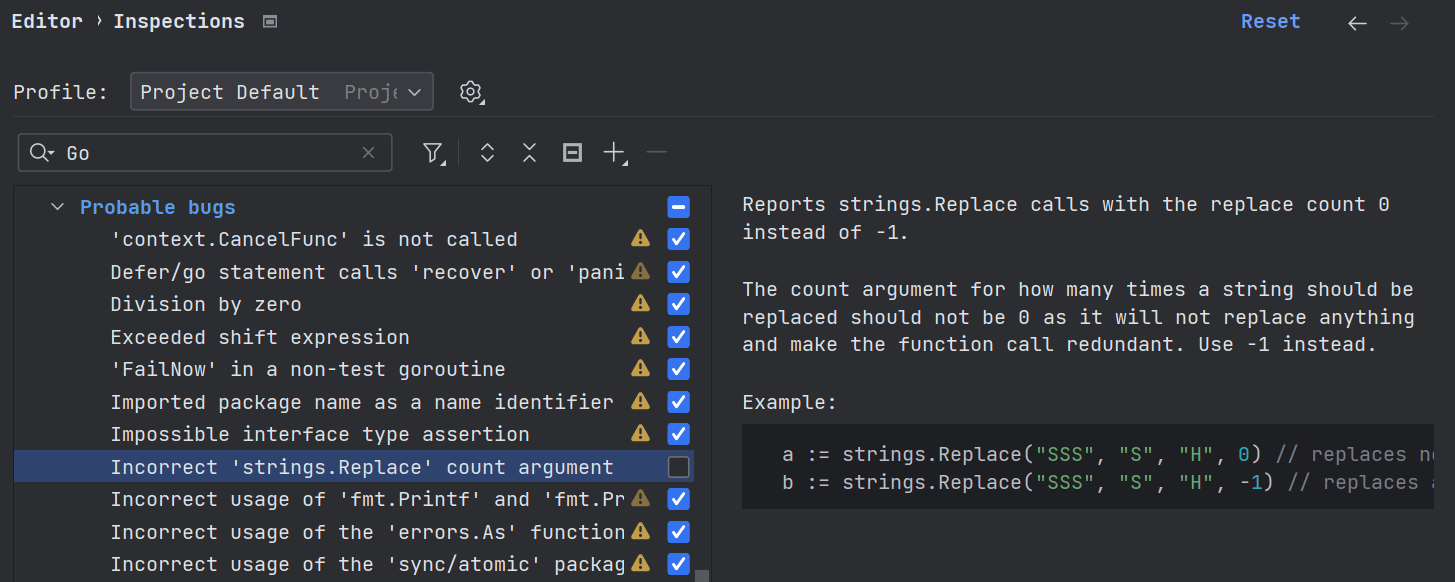The height and width of the screenshot is (582, 1455).
Task: Click into the search field containing Go
Action: (210, 153)
